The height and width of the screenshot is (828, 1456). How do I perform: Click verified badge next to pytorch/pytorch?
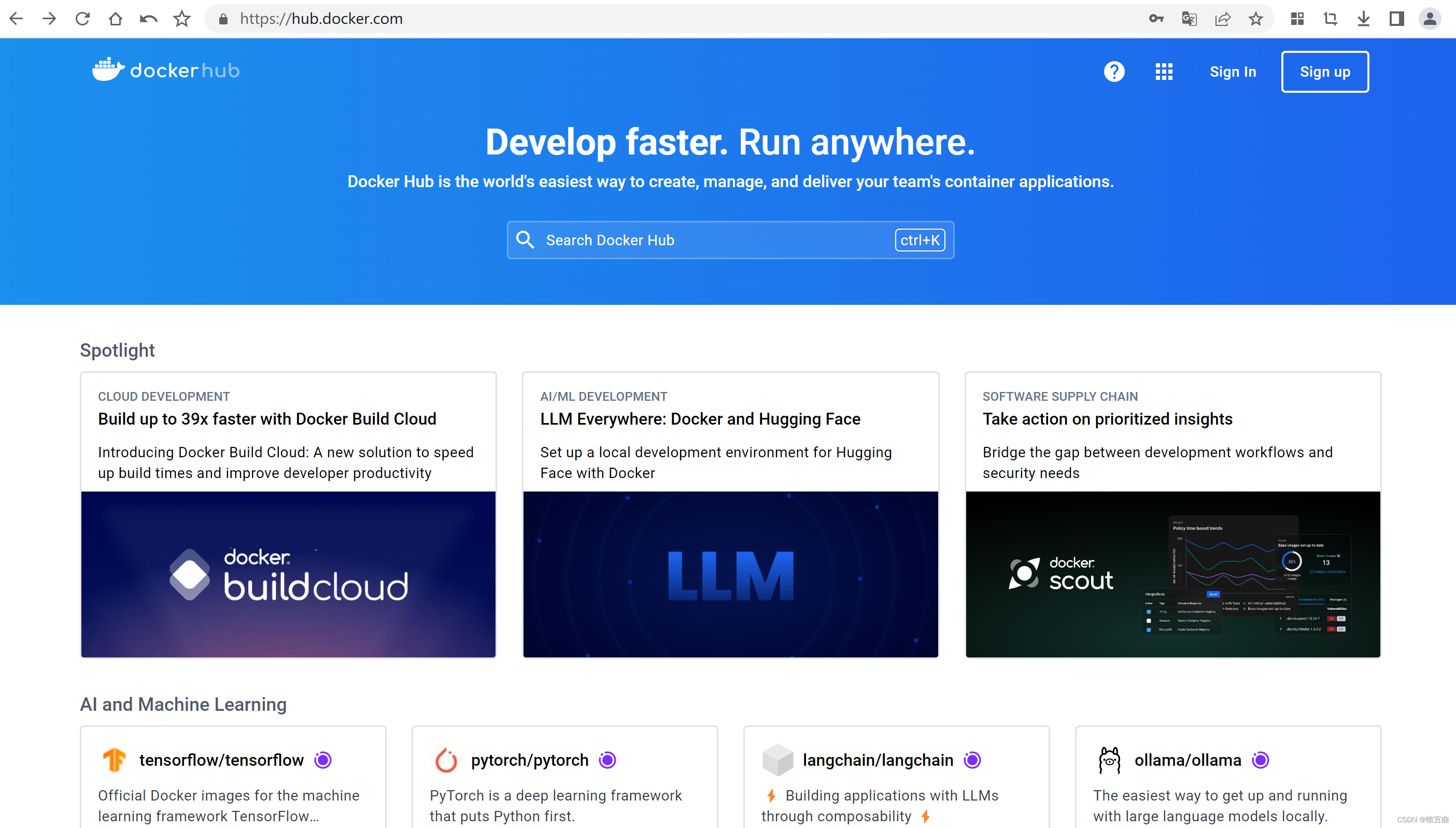click(x=607, y=760)
